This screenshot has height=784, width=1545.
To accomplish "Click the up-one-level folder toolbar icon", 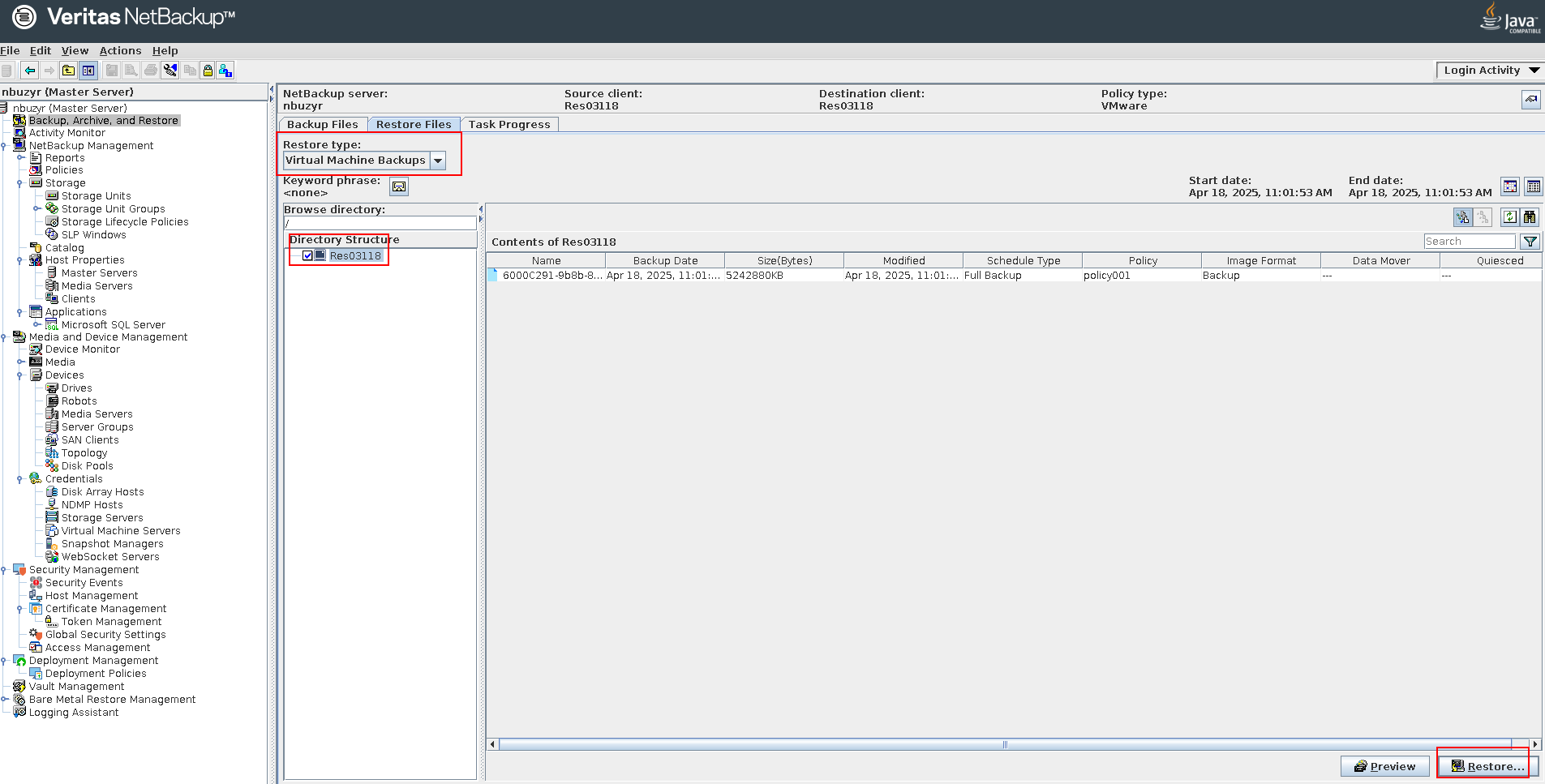I will click(x=69, y=71).
